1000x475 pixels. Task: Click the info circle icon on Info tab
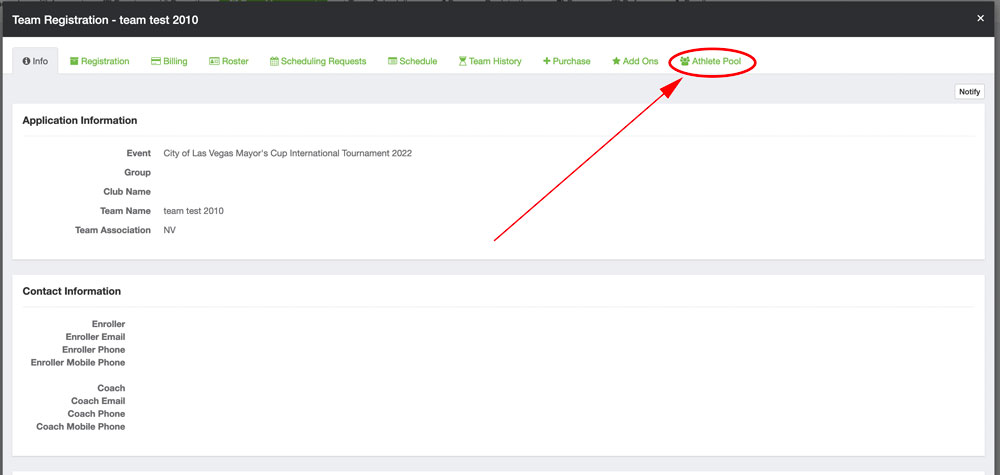tap(26, 62)
